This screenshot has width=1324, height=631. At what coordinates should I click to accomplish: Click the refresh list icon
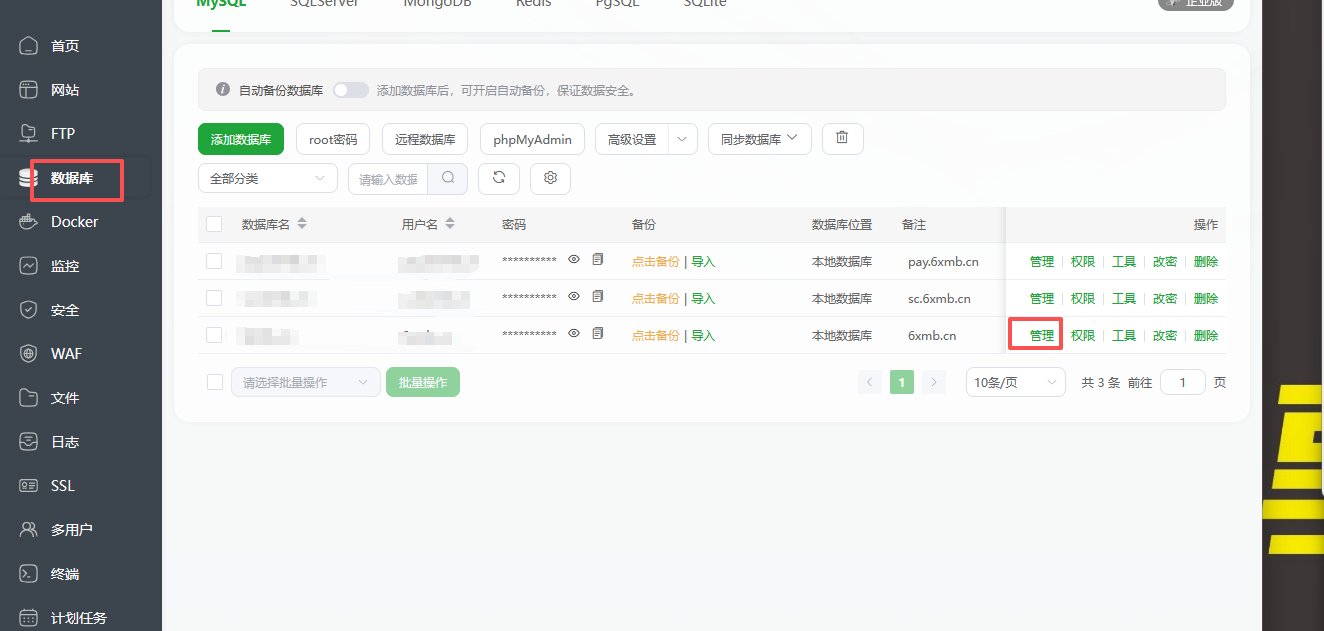coord(499,178)
